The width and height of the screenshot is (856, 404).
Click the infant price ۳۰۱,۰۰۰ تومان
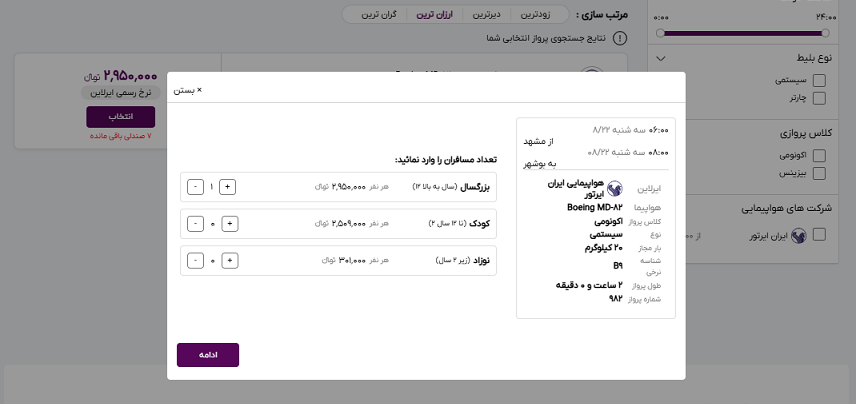pos(344,260)
